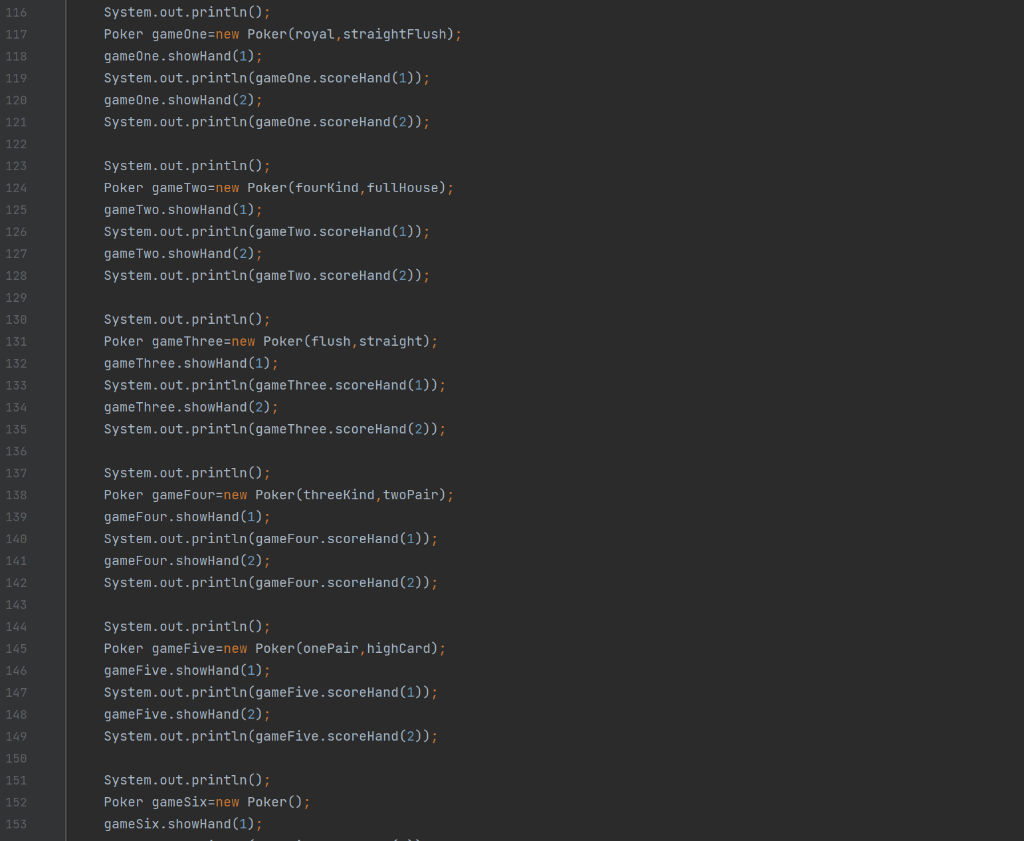Click line number 153 in the gutter
The image size is (1024, 841).
16,824
